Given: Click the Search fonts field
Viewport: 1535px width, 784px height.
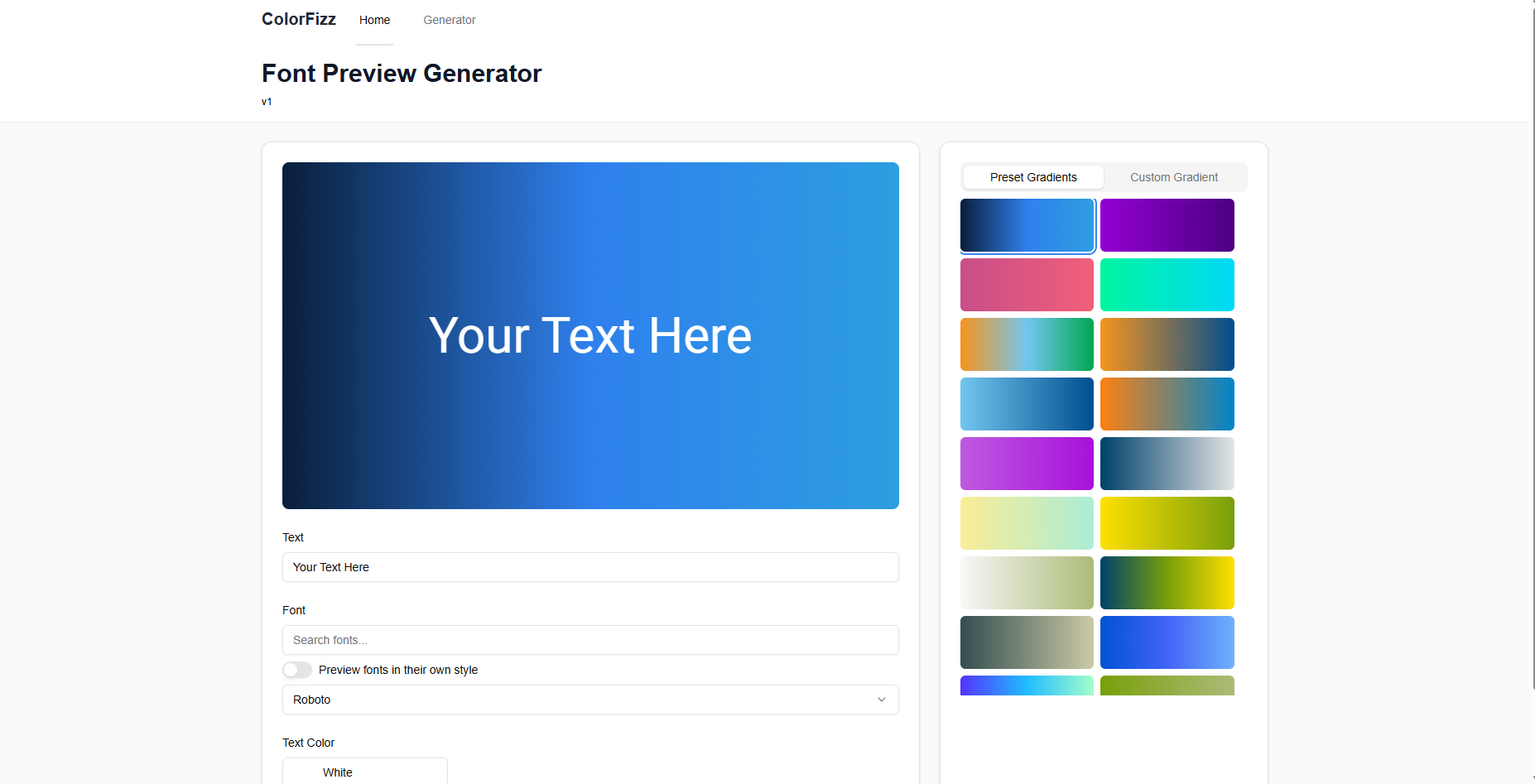Looking at the screenshot, I should point(590,640).
